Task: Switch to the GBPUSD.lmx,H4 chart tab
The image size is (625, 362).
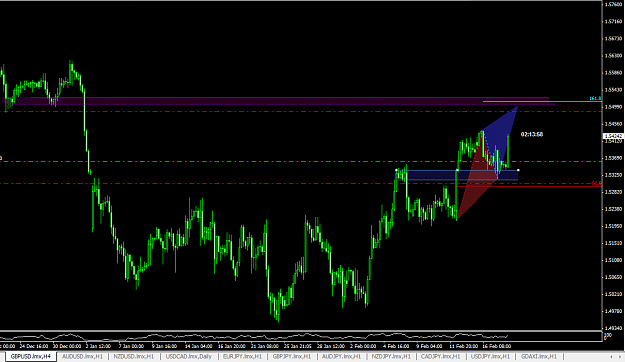Action: (x=31, y=356)
